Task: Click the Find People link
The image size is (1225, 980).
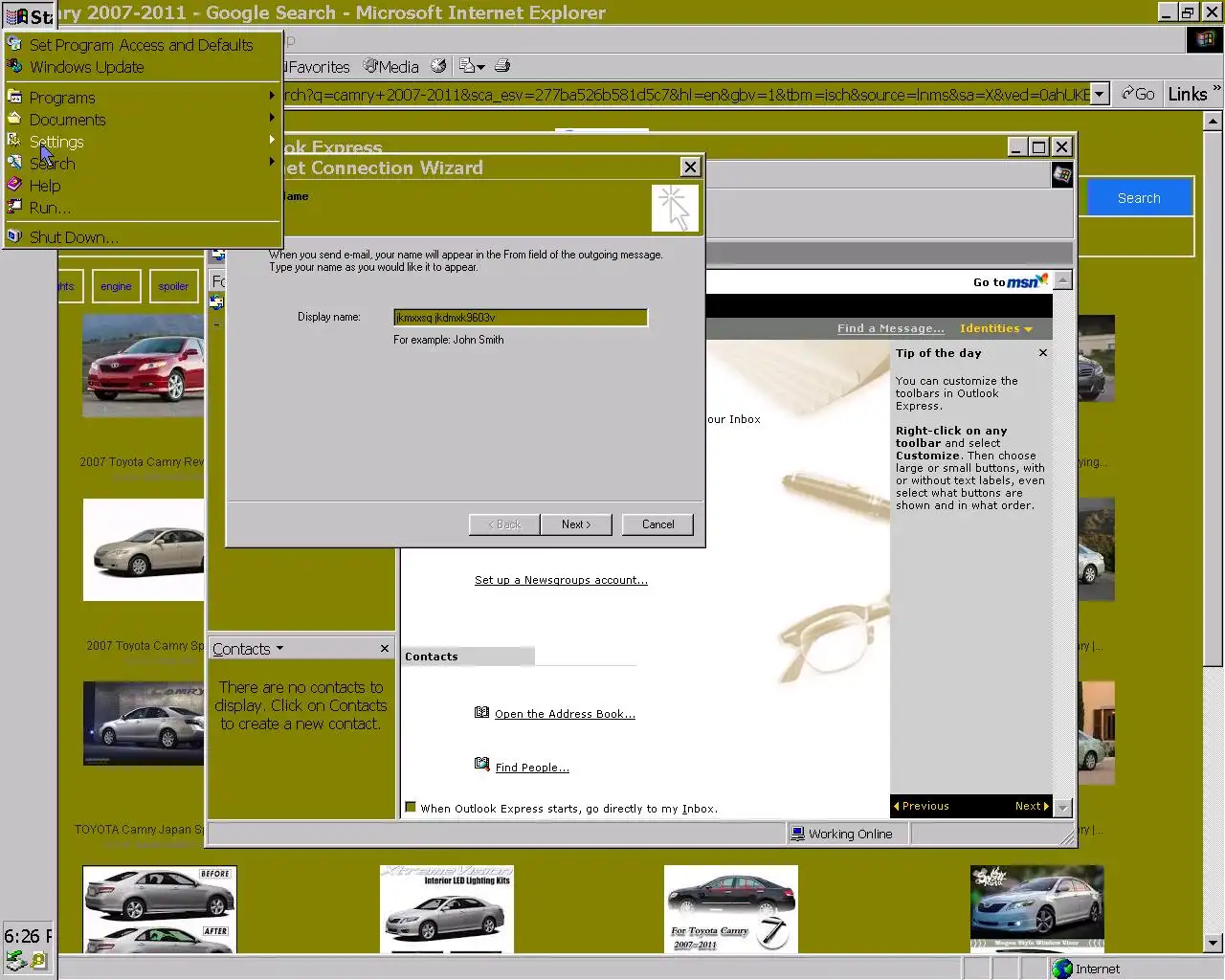Action: 532,768
